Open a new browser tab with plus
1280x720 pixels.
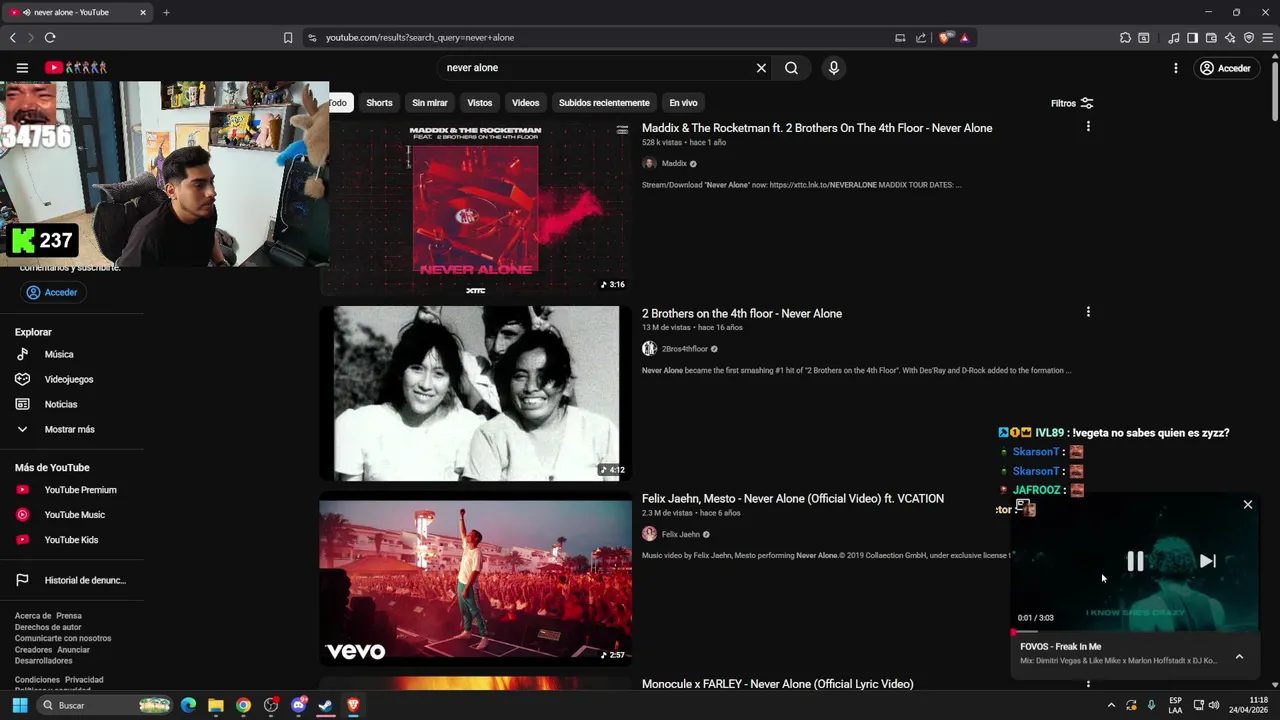166,12
